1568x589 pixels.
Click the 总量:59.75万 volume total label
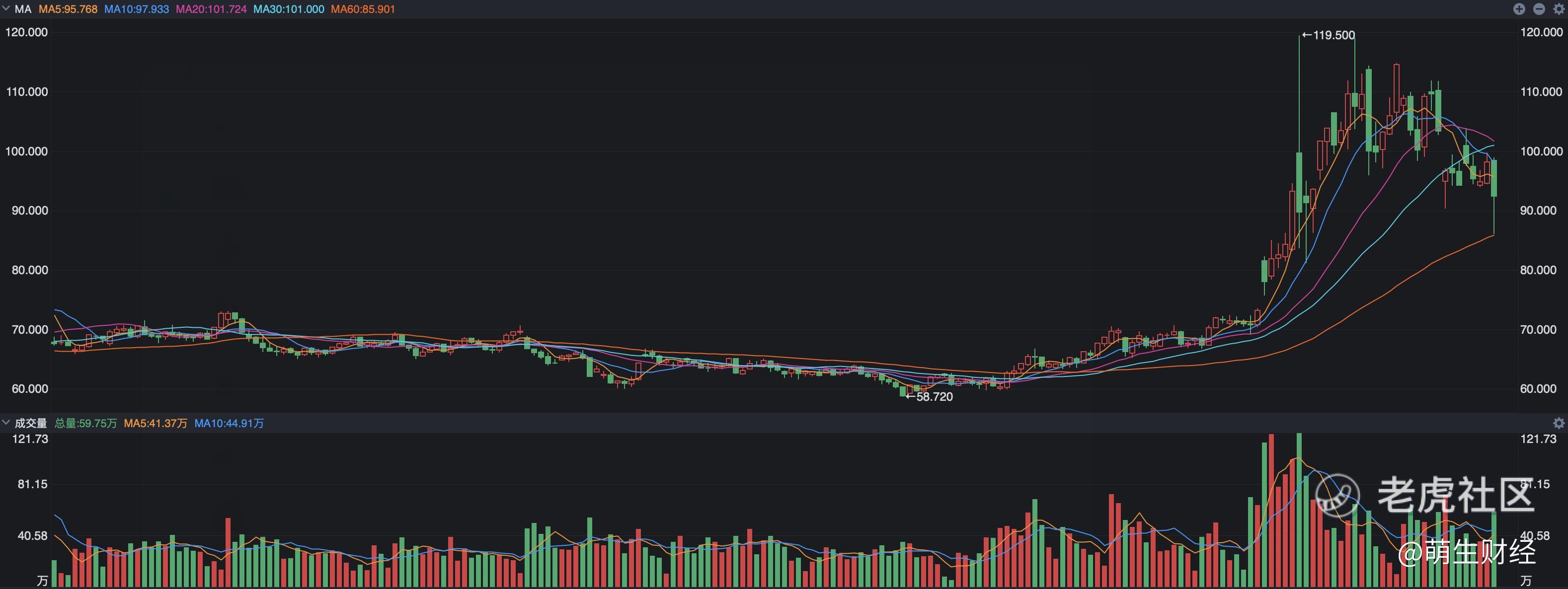coord(86,423)
